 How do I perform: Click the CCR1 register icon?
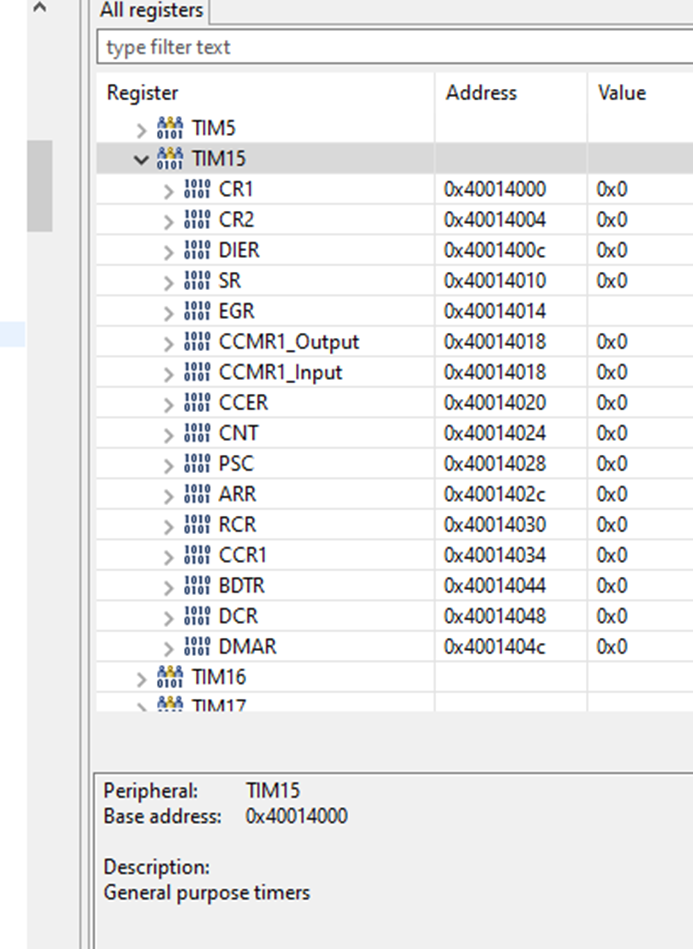[197, 555]
